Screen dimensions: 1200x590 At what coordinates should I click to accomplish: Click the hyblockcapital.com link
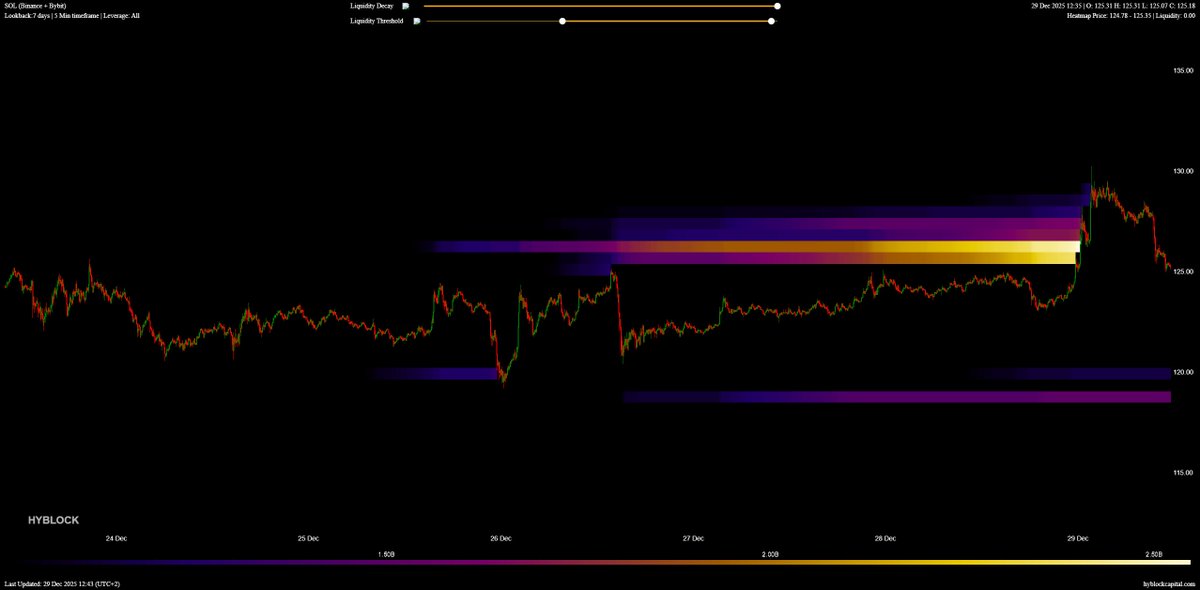pyautogui.click(x=1168, y=583)
